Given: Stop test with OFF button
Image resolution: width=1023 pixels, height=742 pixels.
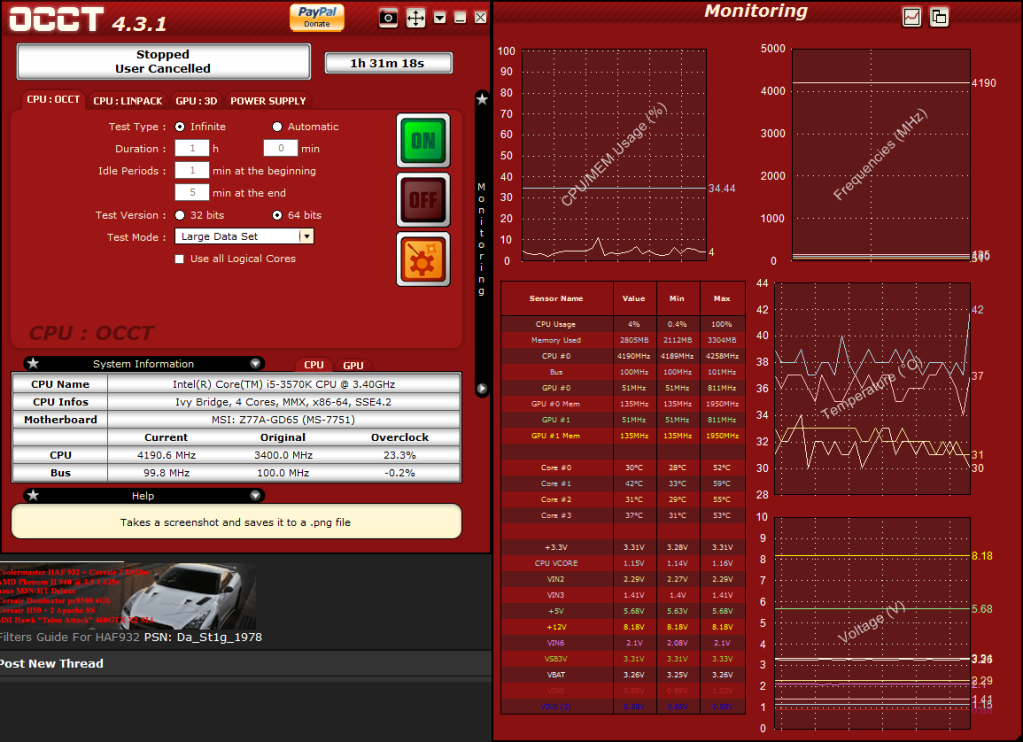Looking at the screenshot, I should (423, 200).
